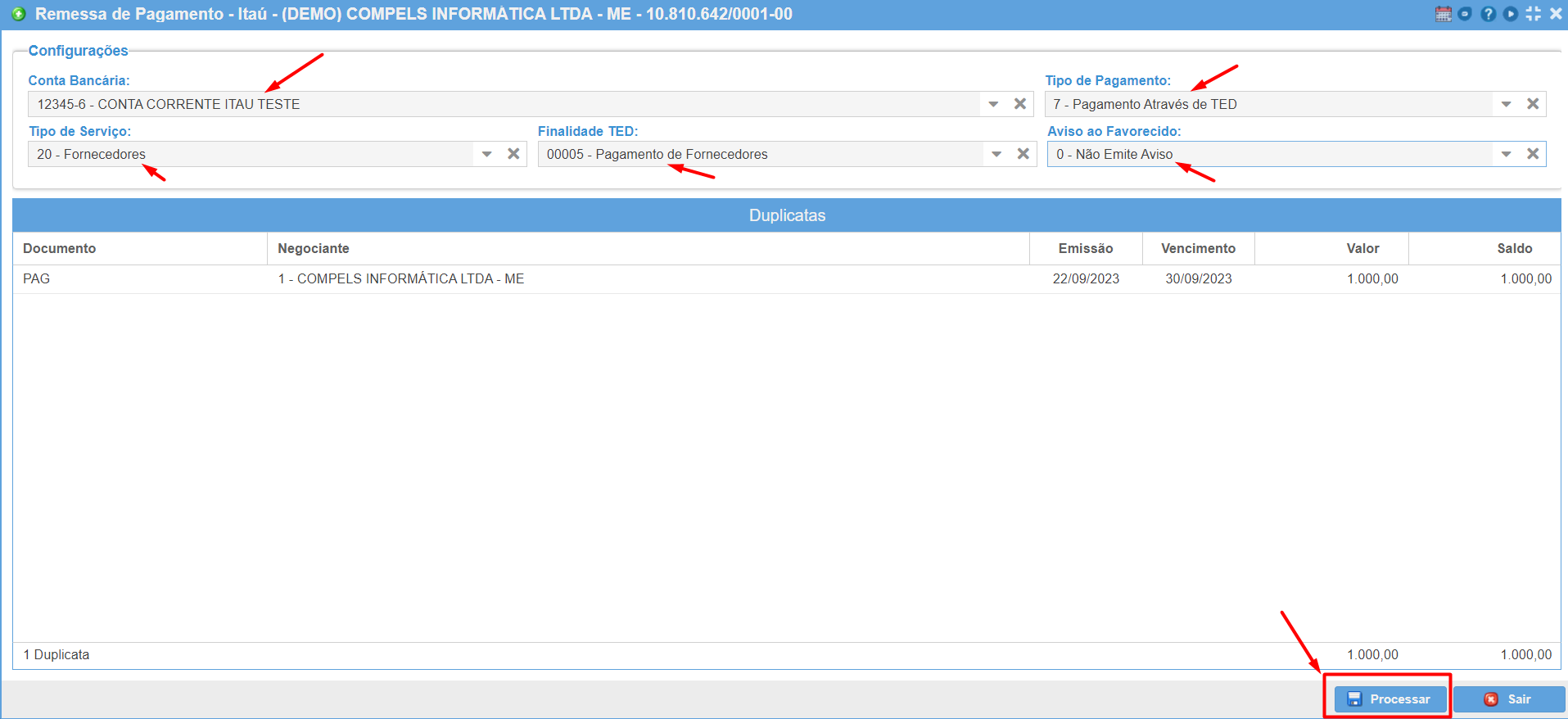
Task: Open the calendar icon in title bar
Action: (x=1444, y=14)
